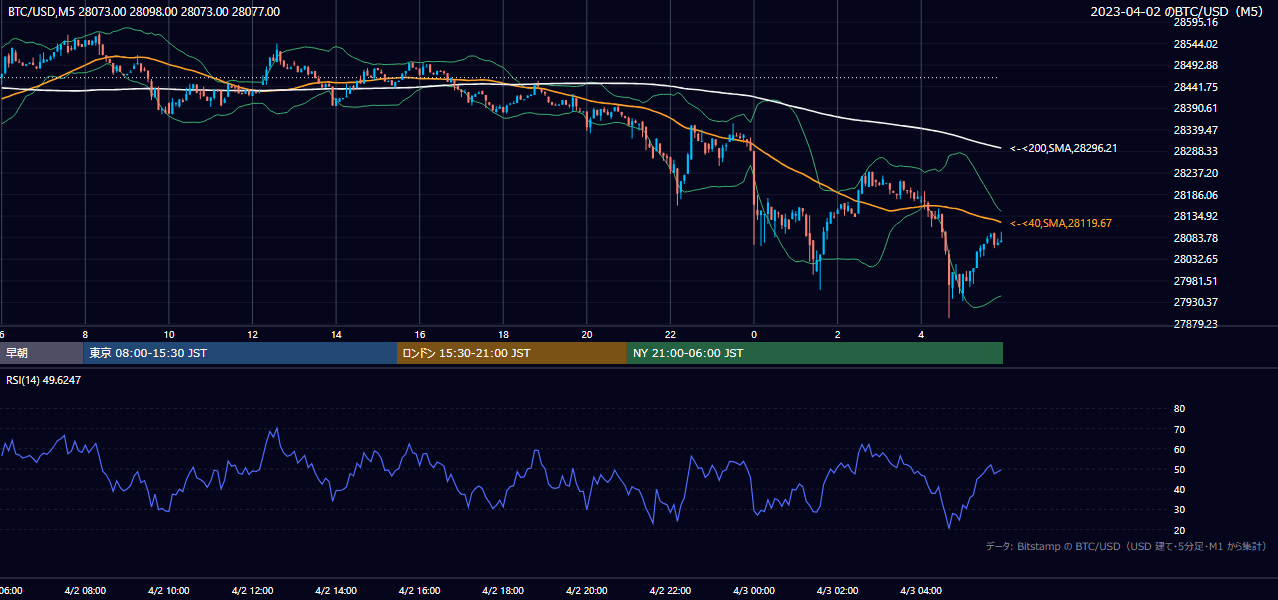
Task: Click price axis label 28288.33
Action: [x=1195, y=151]
